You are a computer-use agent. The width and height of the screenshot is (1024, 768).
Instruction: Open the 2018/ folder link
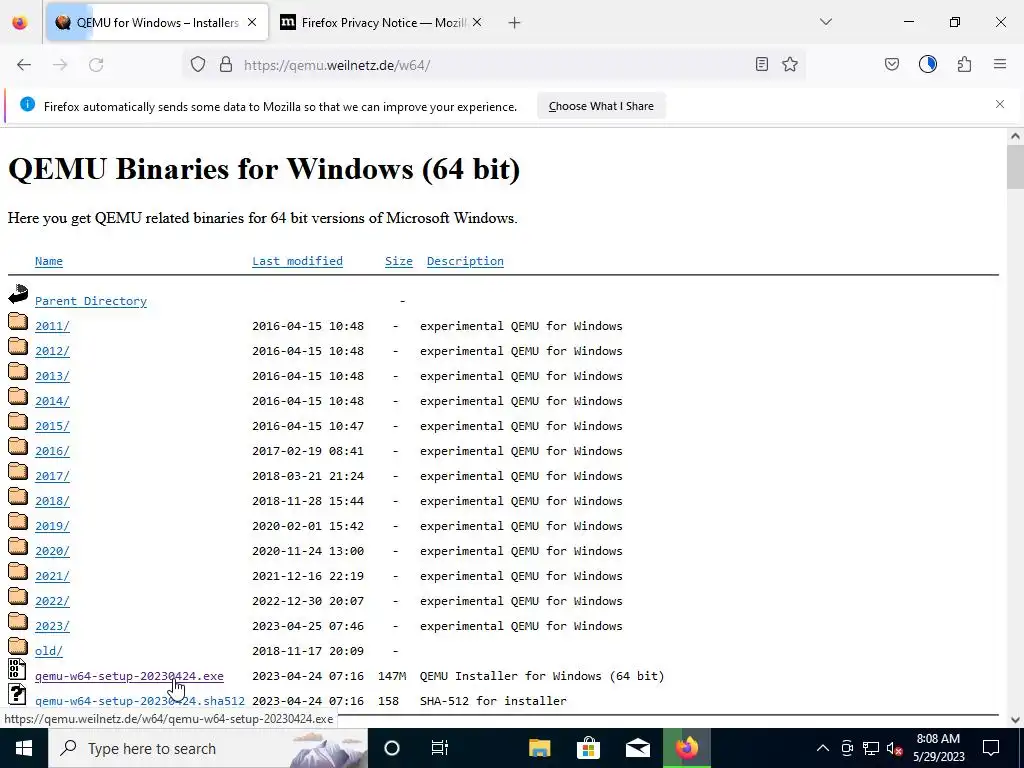tap(52, 501)
